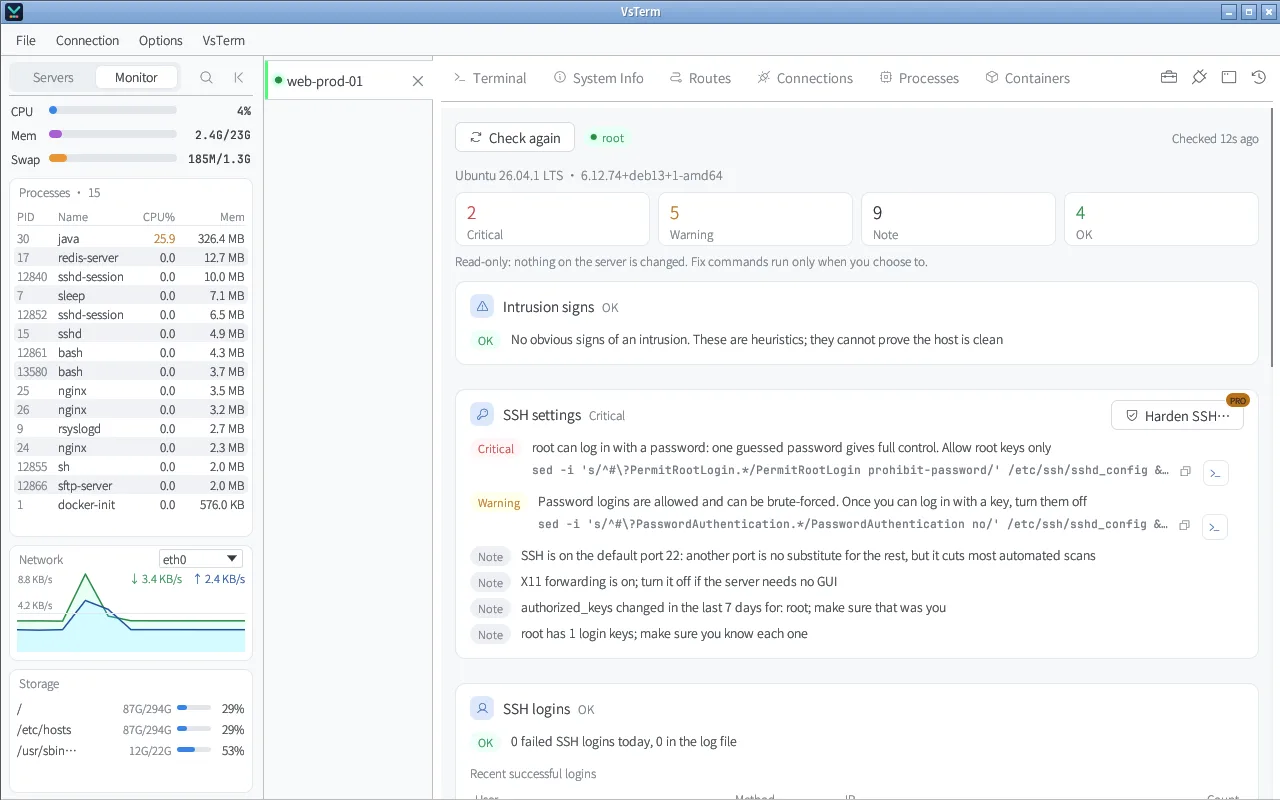The width and height of the screenshot is (1280, 800).
Task: Click the Intrusion signs warning triangle icon
Action: tap(482, 307)
